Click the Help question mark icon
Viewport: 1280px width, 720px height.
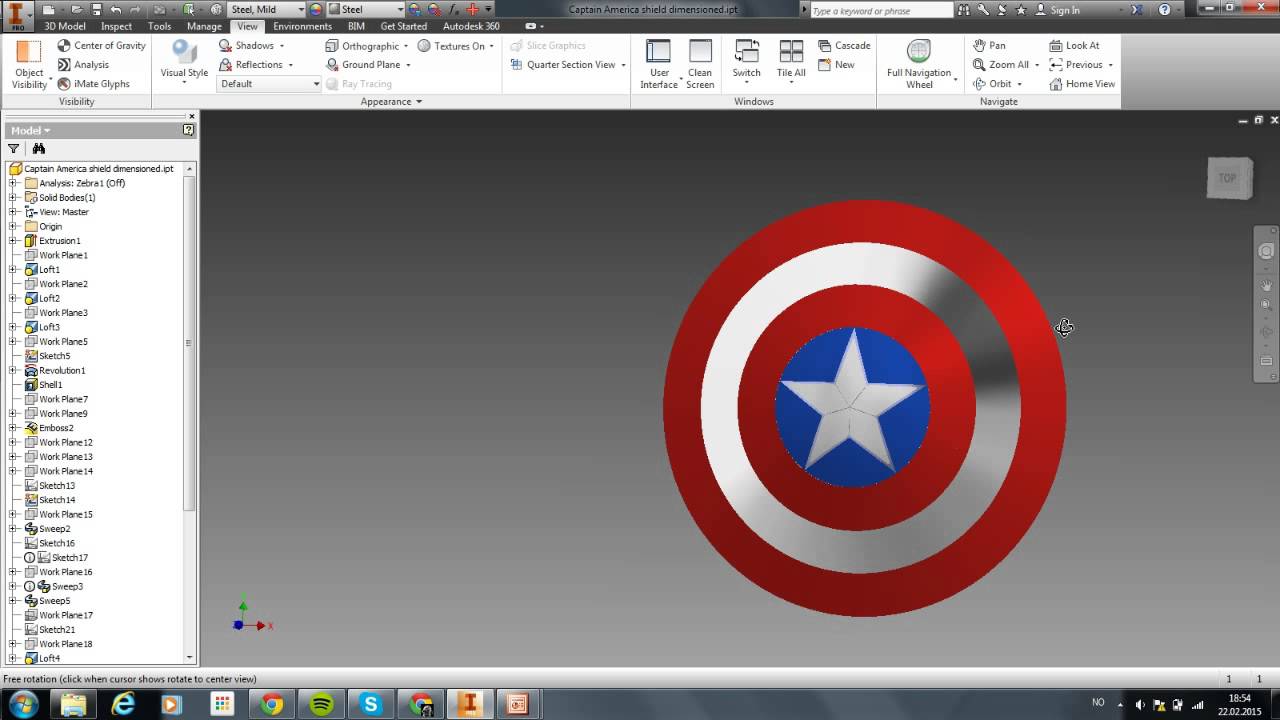tap(1164, 10)
